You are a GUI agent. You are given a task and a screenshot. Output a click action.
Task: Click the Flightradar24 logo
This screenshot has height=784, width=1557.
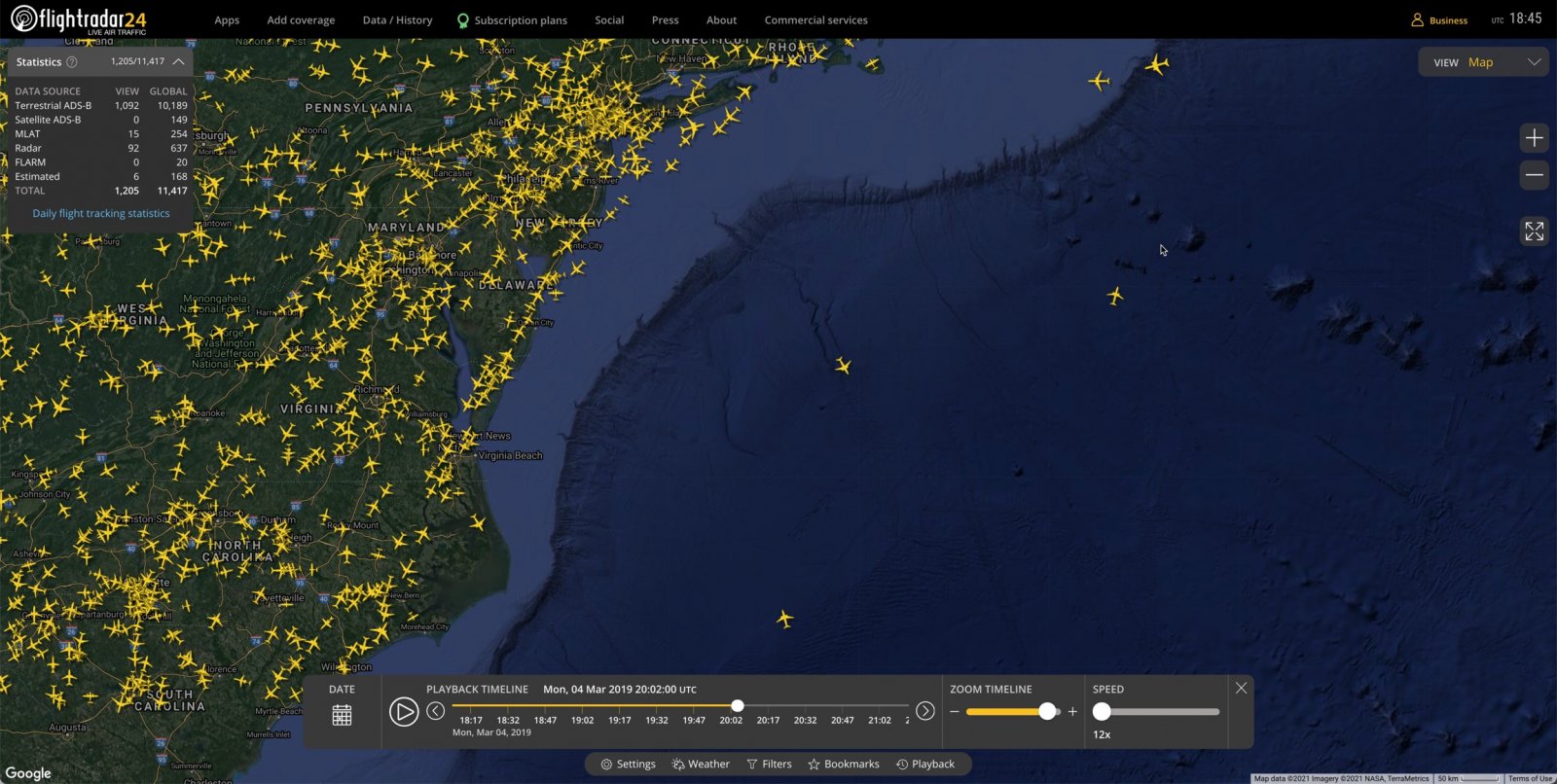79,19
